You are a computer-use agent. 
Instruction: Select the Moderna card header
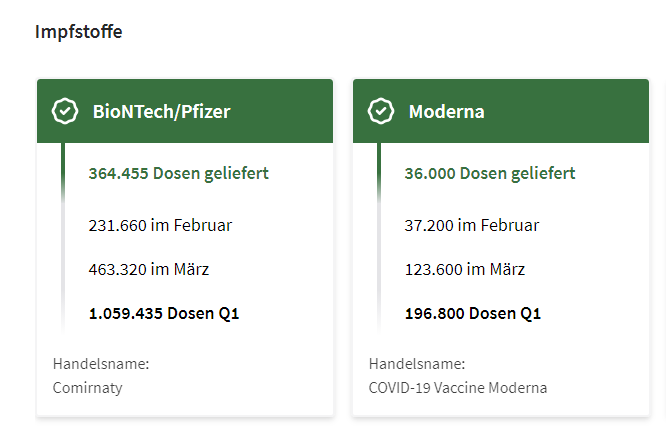click(501, 111)
